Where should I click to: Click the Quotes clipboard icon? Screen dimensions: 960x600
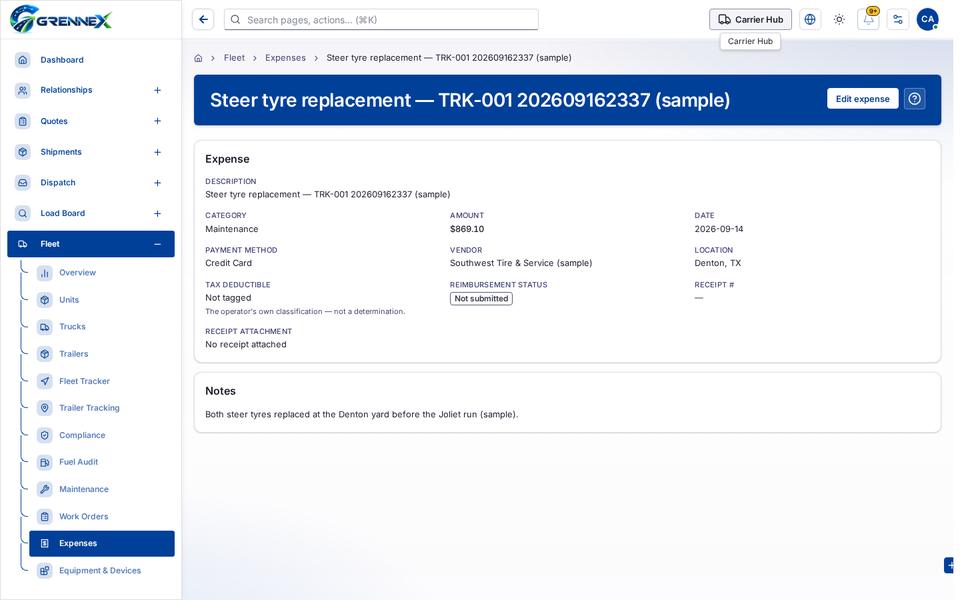point(23,121)
